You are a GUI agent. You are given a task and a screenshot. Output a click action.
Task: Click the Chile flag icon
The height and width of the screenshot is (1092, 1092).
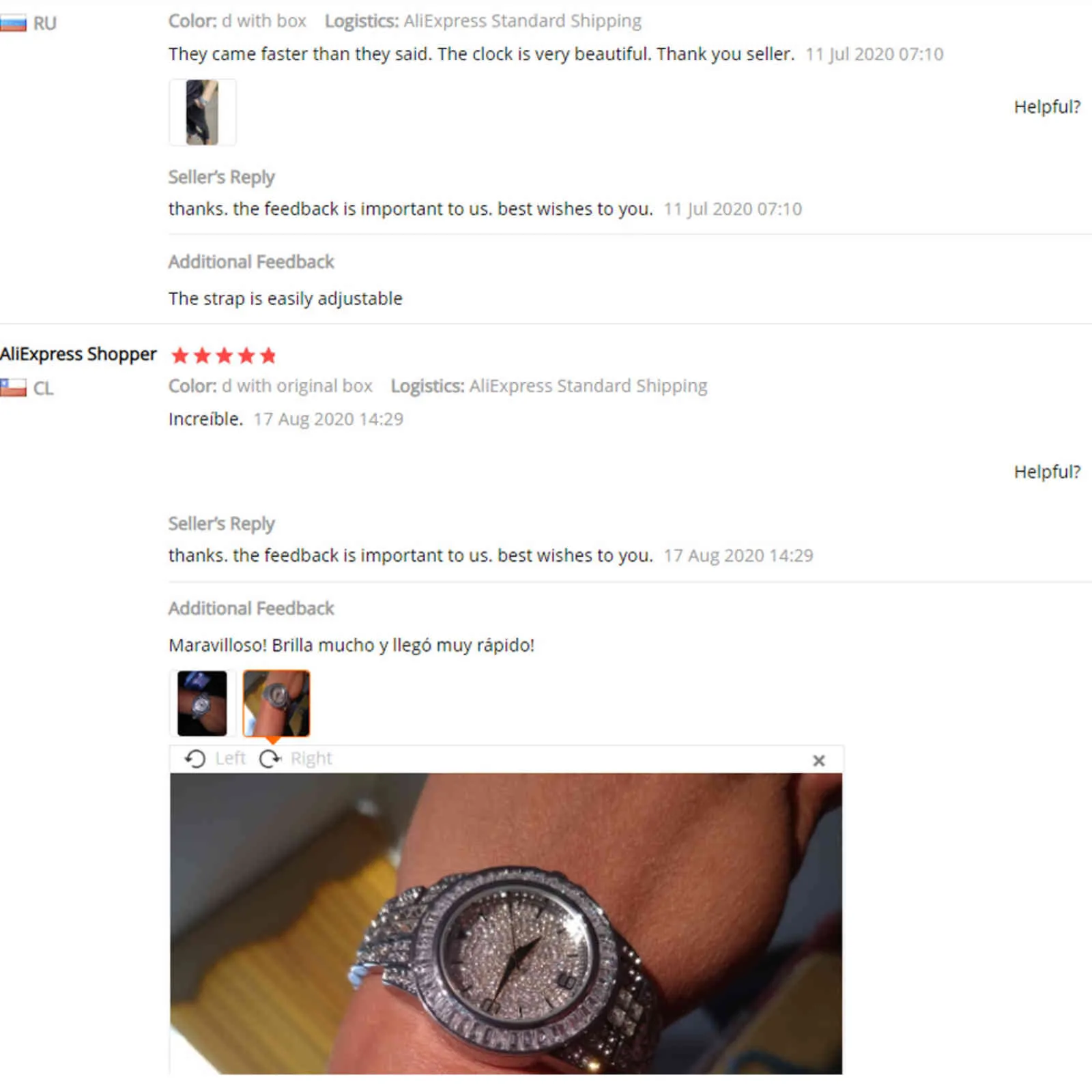[13, 388]
